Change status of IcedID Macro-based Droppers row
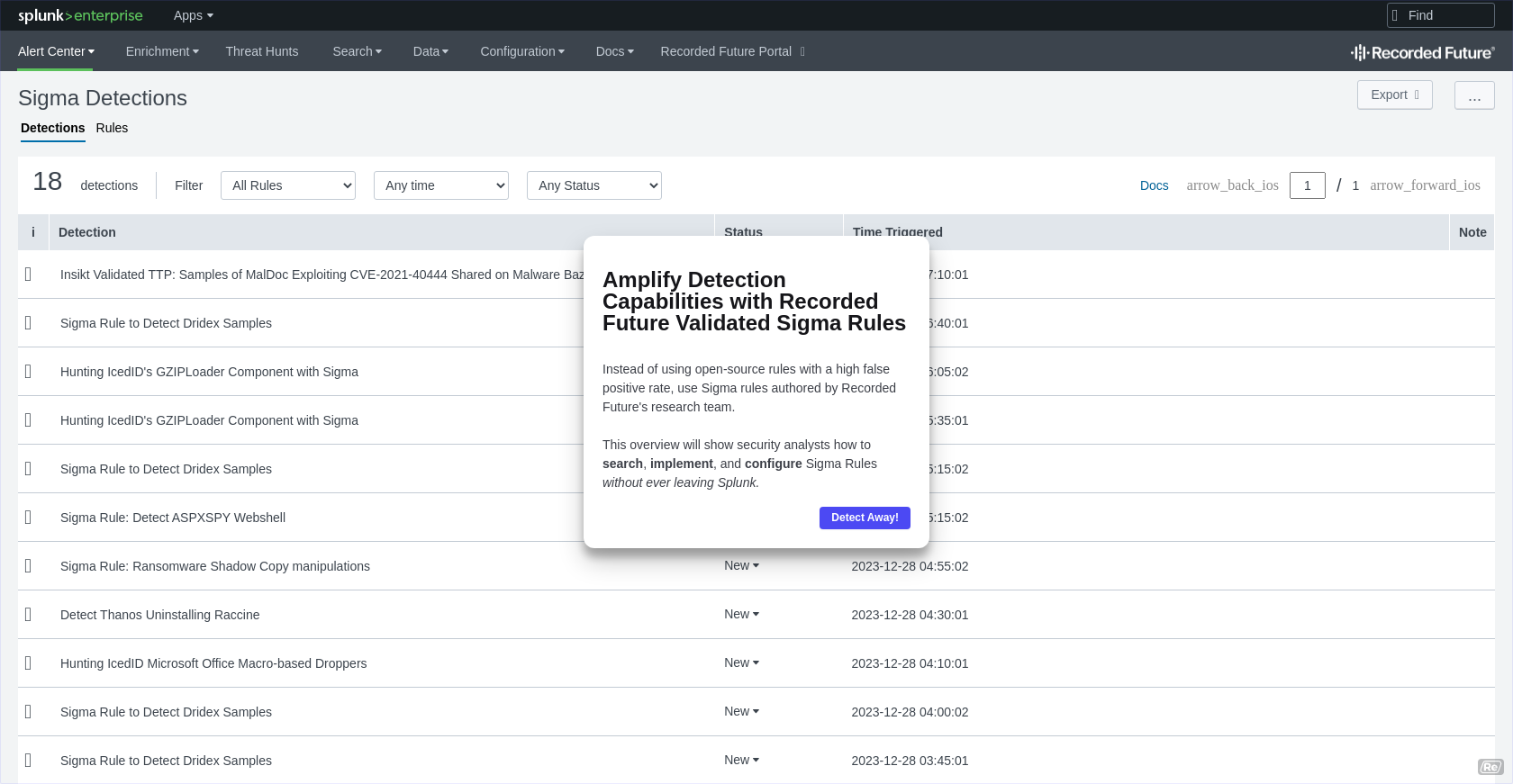 pyautogui.click(x=741, y=662)
